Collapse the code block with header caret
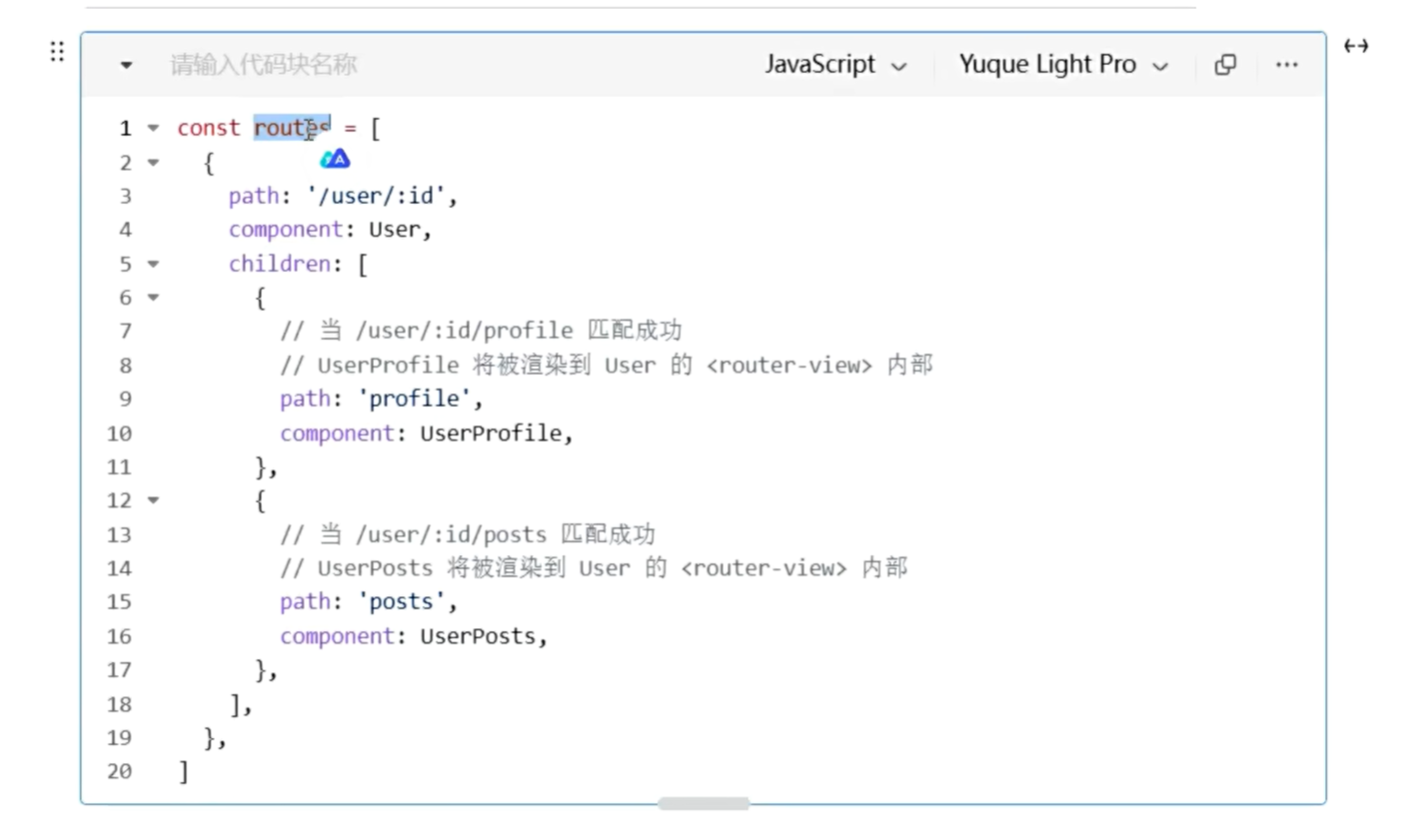This screenshot has width=1407, height=836. (x=126, y=66)
